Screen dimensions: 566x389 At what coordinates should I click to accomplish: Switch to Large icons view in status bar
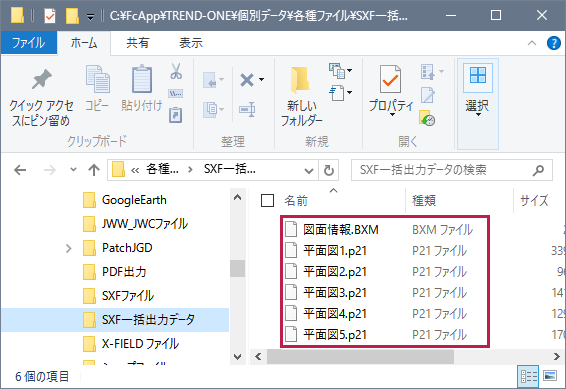[550, 376]
